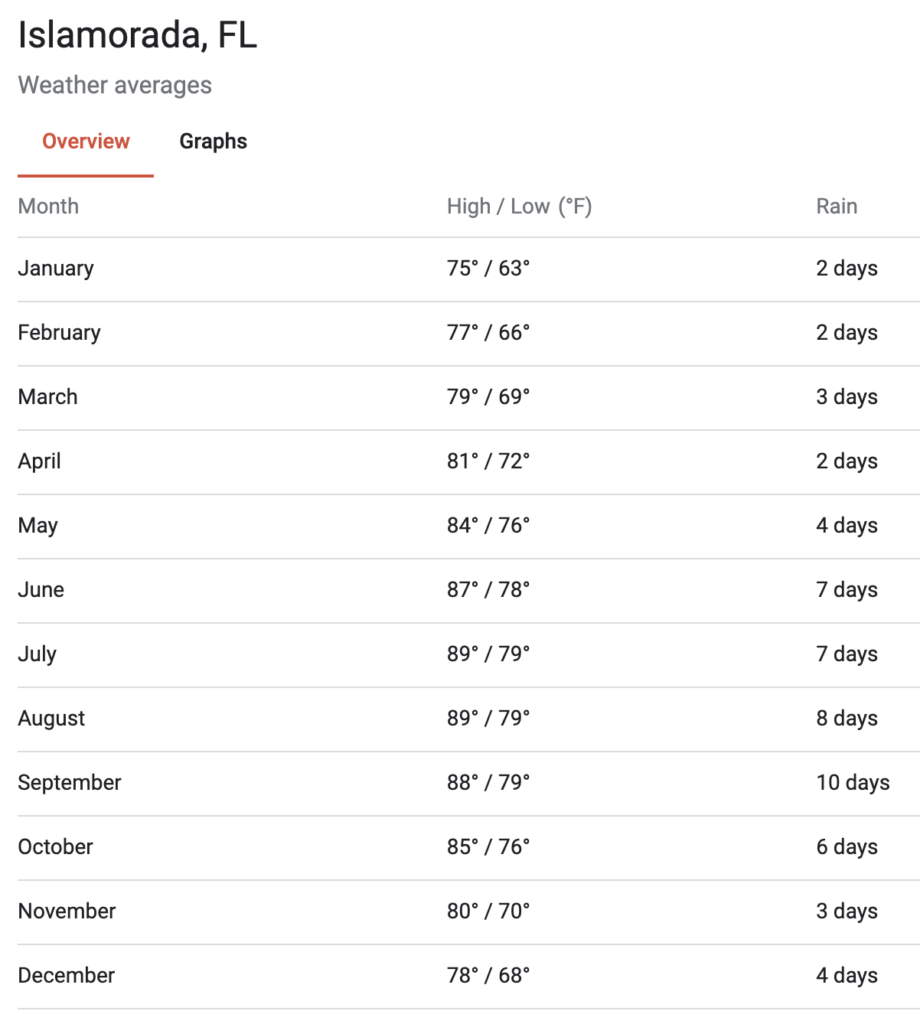Click September's 10 days rain value
920x1024 pixels.
(x=852, y=783)
